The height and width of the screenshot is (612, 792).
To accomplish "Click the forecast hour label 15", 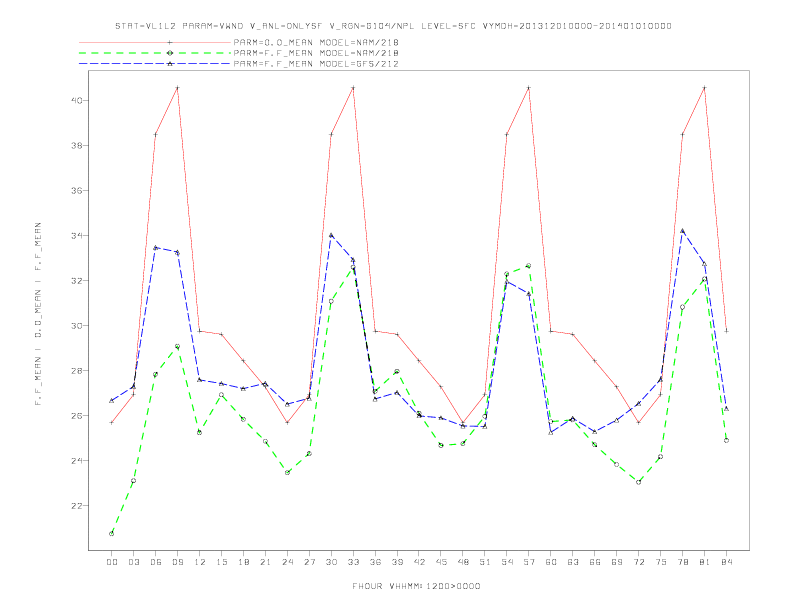I will pos(221,562).
